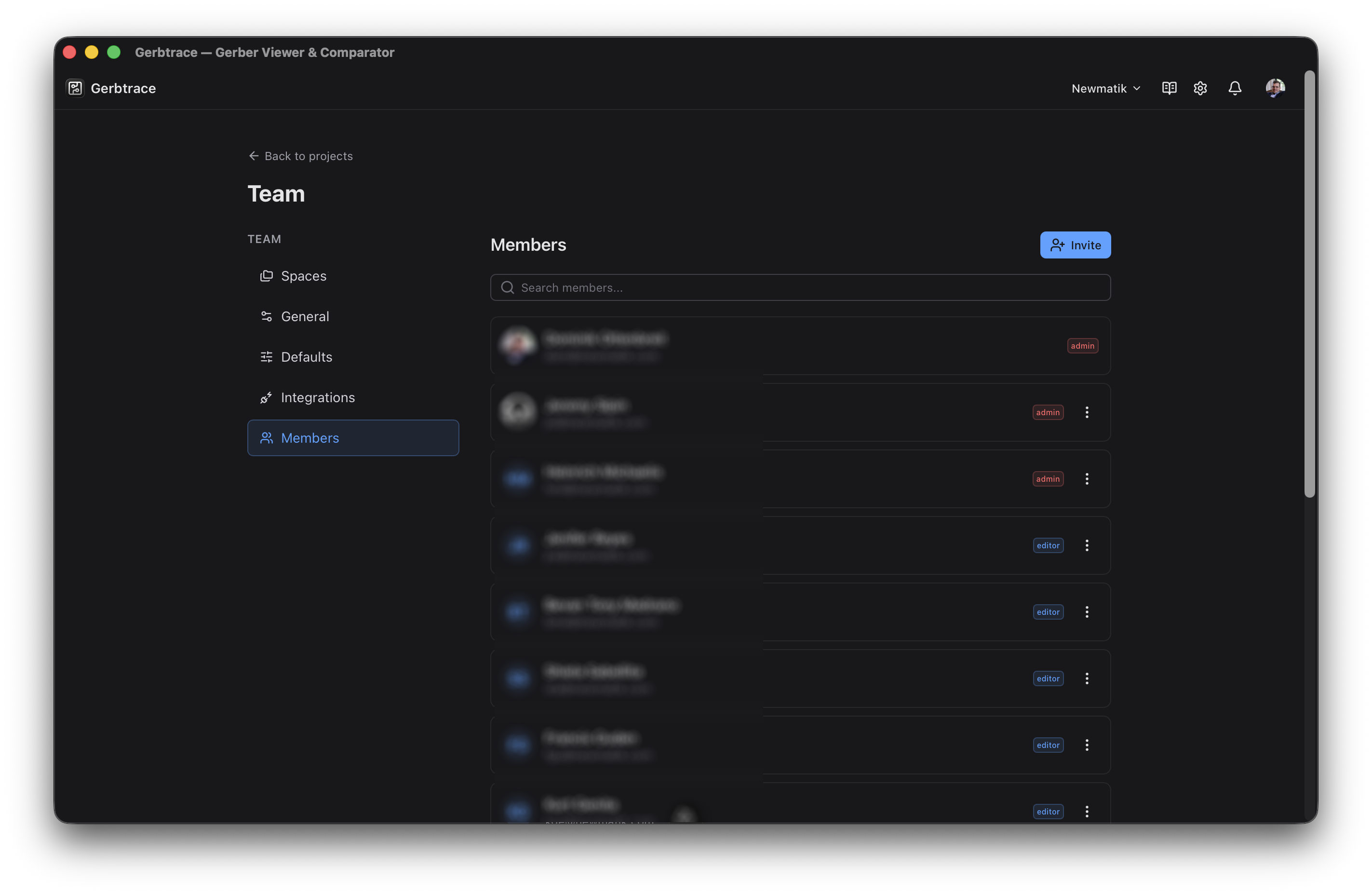Open options menu for fourth editor member

1087,745
